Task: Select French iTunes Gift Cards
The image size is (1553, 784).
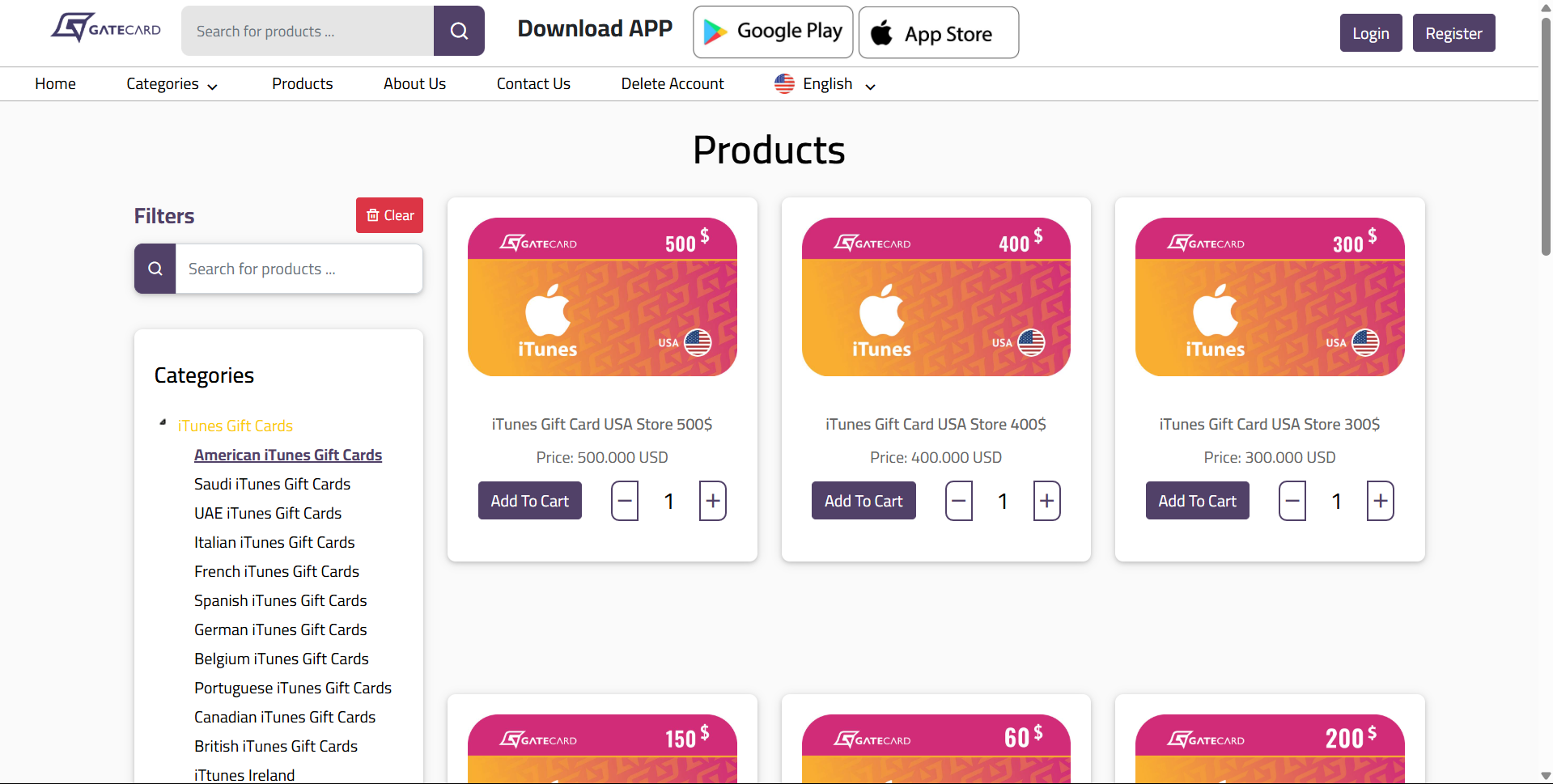Action: 277,571
